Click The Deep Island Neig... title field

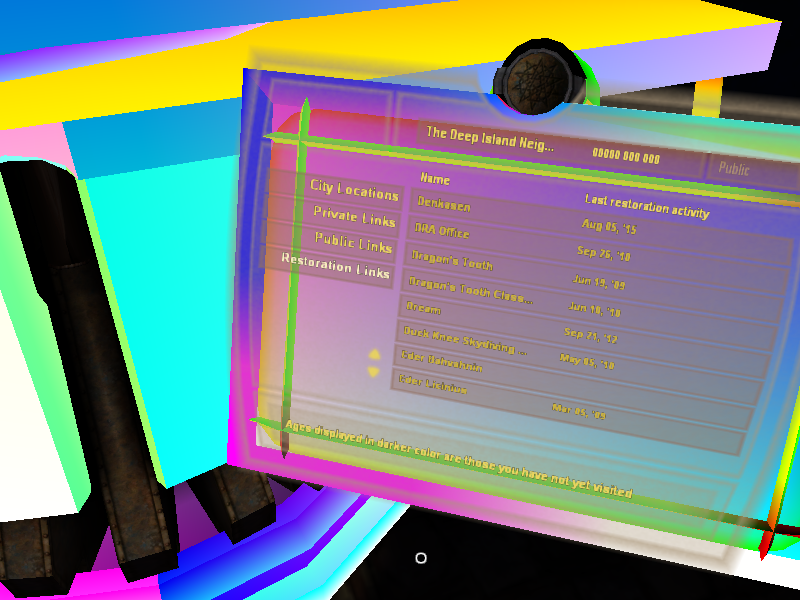(490, 139)
